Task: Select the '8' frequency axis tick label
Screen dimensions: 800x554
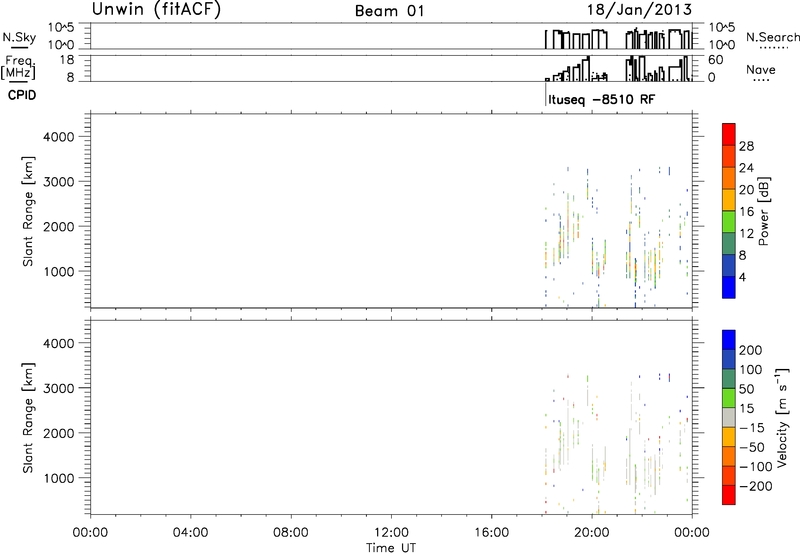Action: (x=70, y=78)
